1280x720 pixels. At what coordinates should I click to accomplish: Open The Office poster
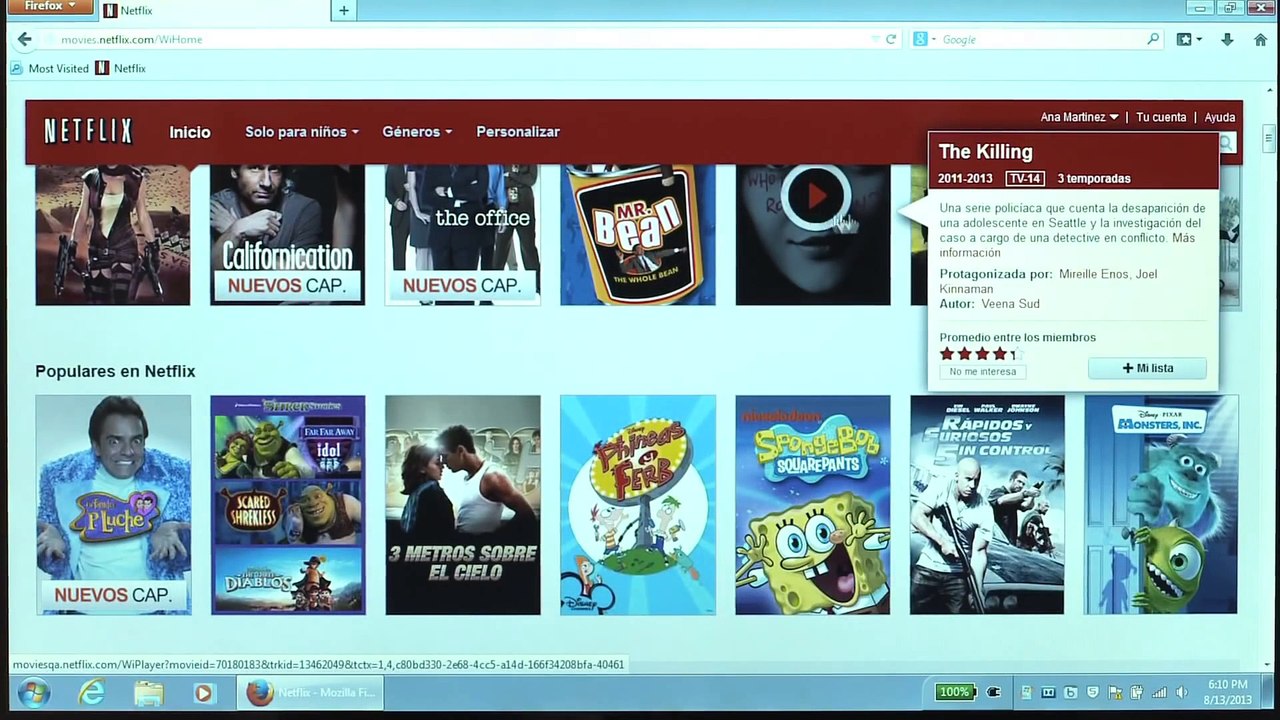click(x=462, y=235)
